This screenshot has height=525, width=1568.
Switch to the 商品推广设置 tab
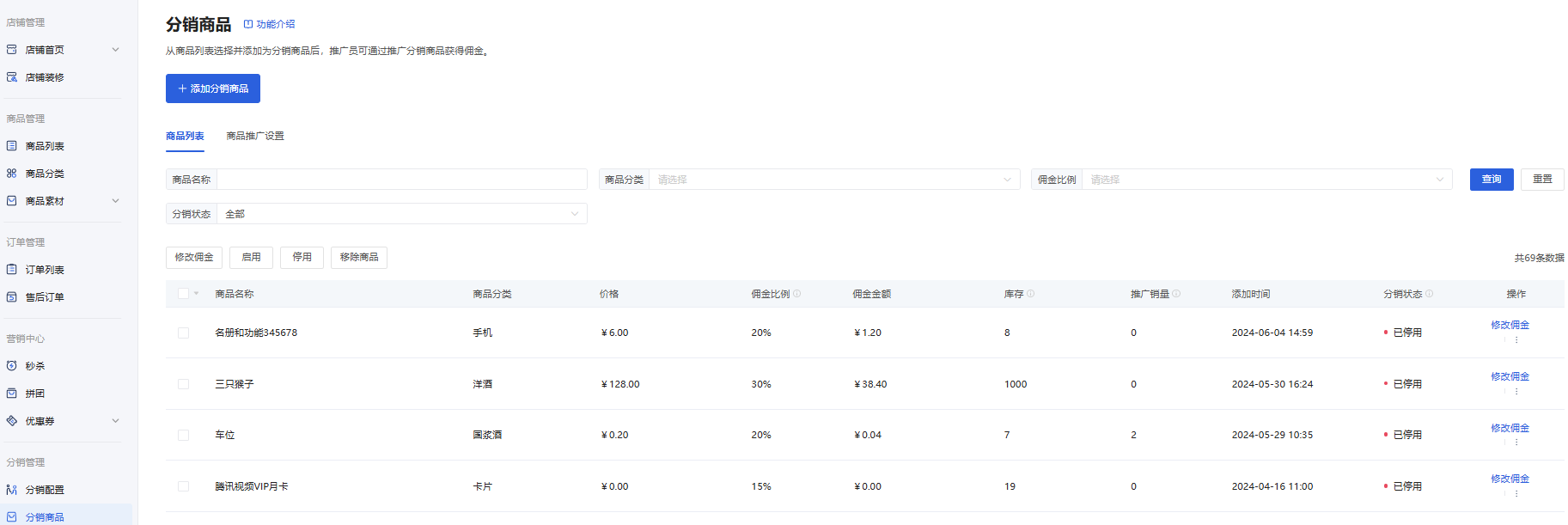point(255,136)
